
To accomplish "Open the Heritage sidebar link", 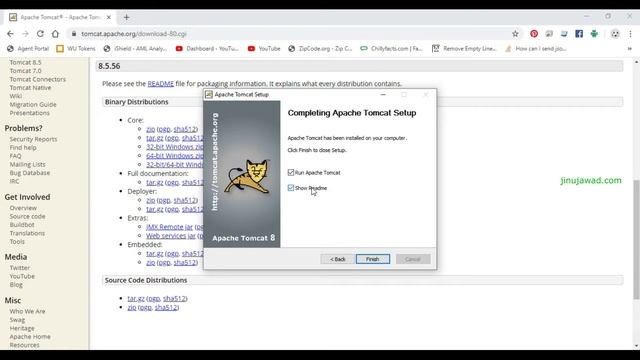I will pyautogui.click(x=22, y=328).
